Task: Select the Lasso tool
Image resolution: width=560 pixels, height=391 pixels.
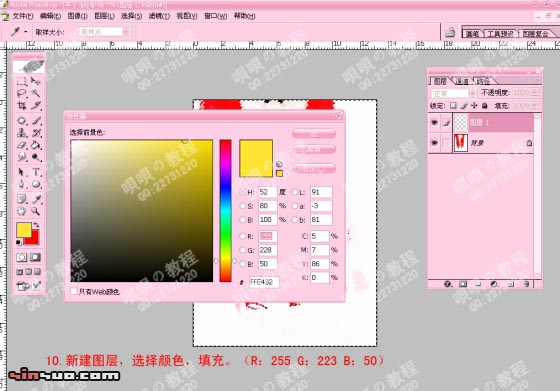Action: (x=22, y=94)
